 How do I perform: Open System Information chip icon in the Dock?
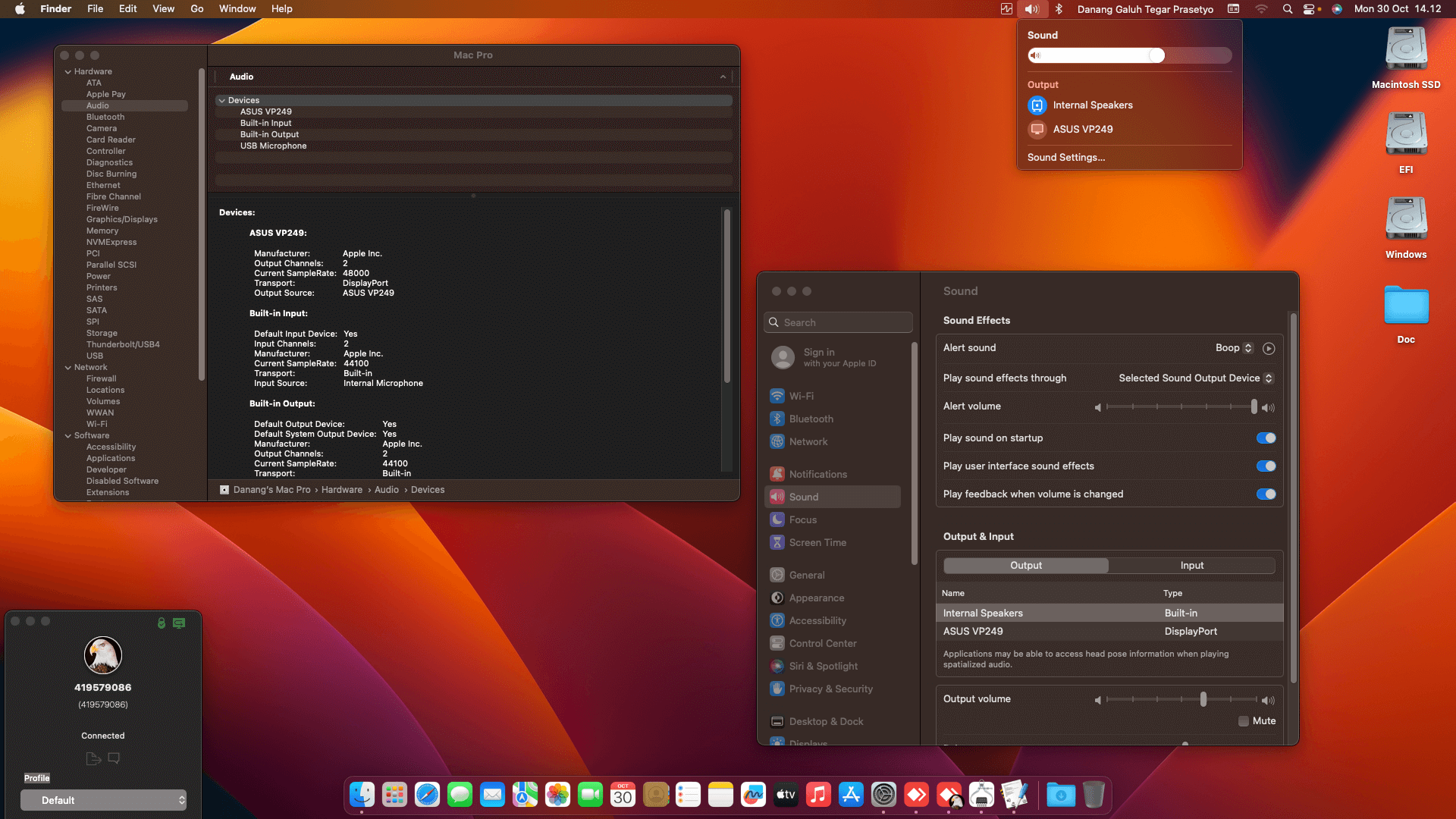coord(981,795)
